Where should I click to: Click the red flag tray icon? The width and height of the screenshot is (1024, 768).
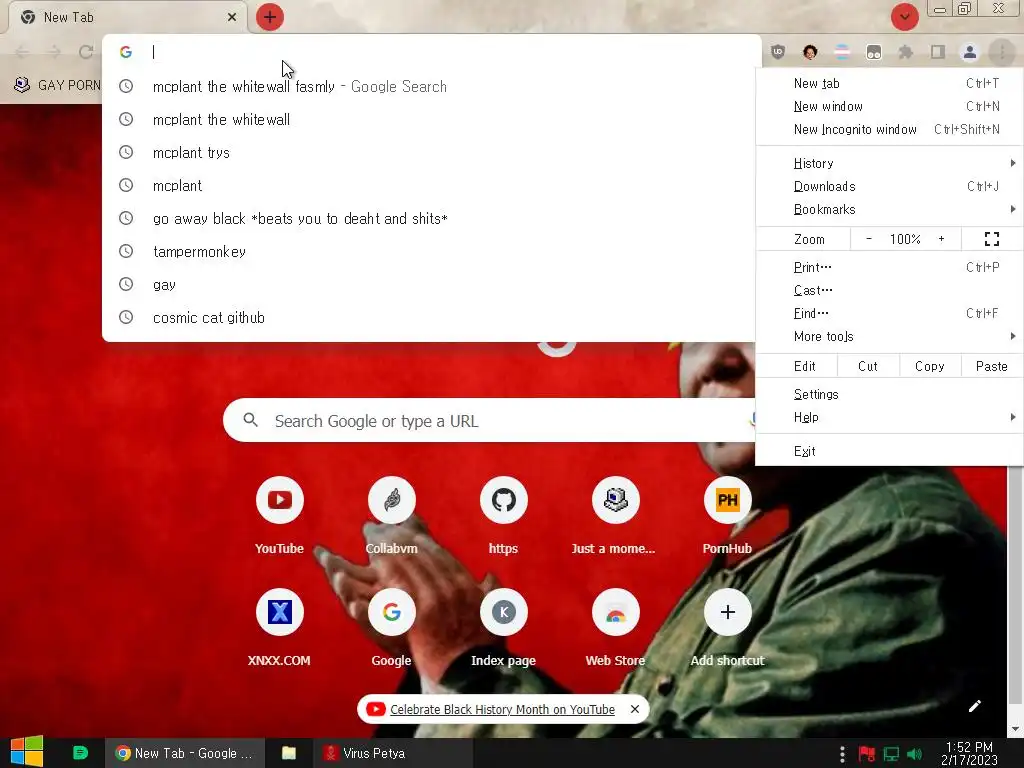click(x=867, y=754)
